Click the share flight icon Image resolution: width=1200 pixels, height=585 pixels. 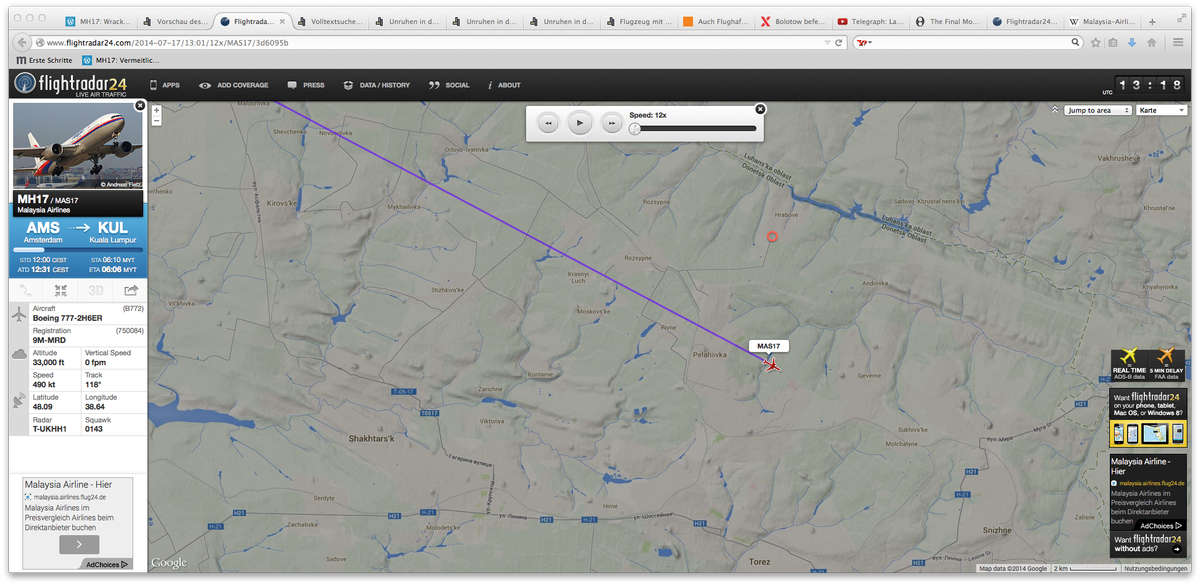coord(130,290)
